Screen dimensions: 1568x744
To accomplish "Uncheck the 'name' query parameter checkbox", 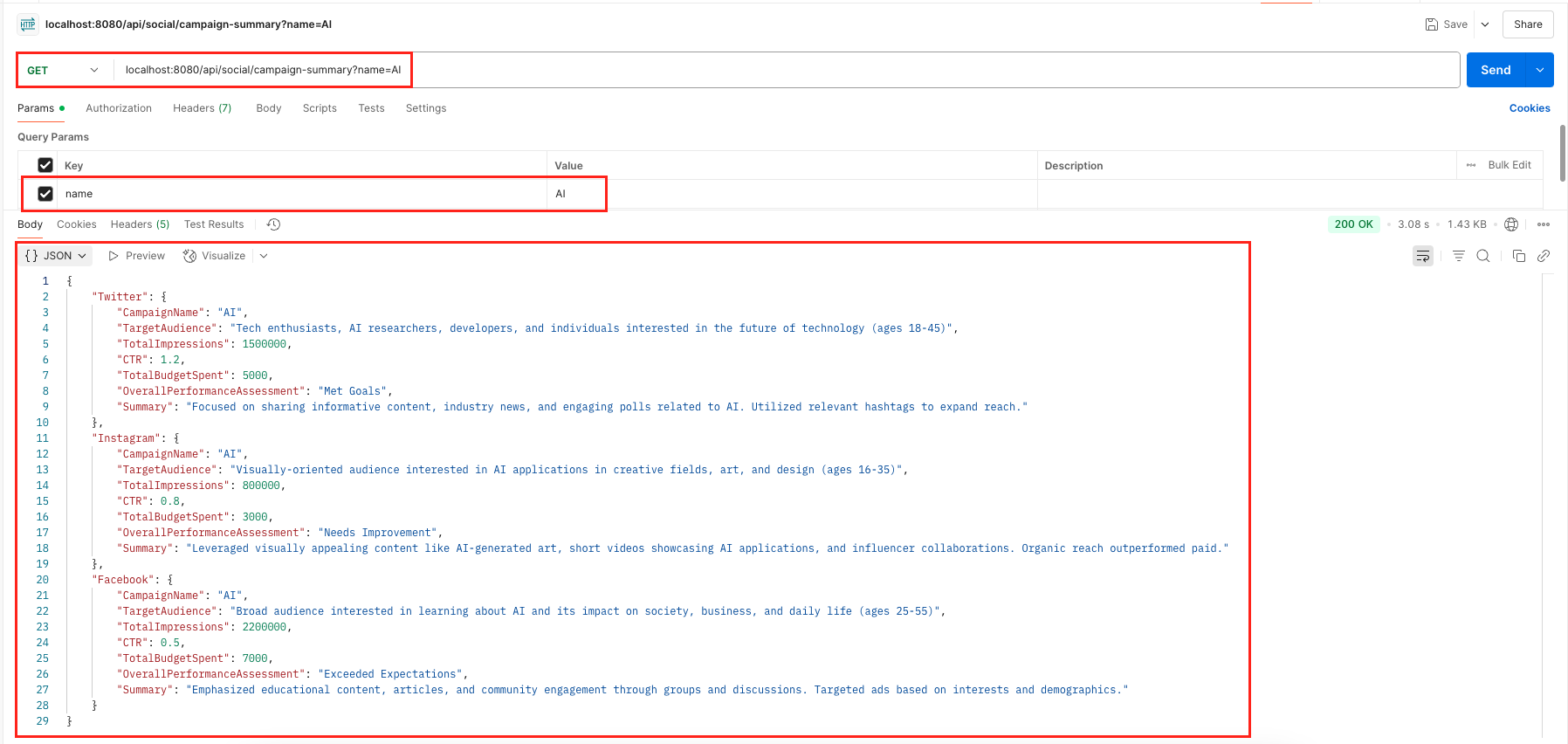I will pyautogui.click(x=45, y=194).
